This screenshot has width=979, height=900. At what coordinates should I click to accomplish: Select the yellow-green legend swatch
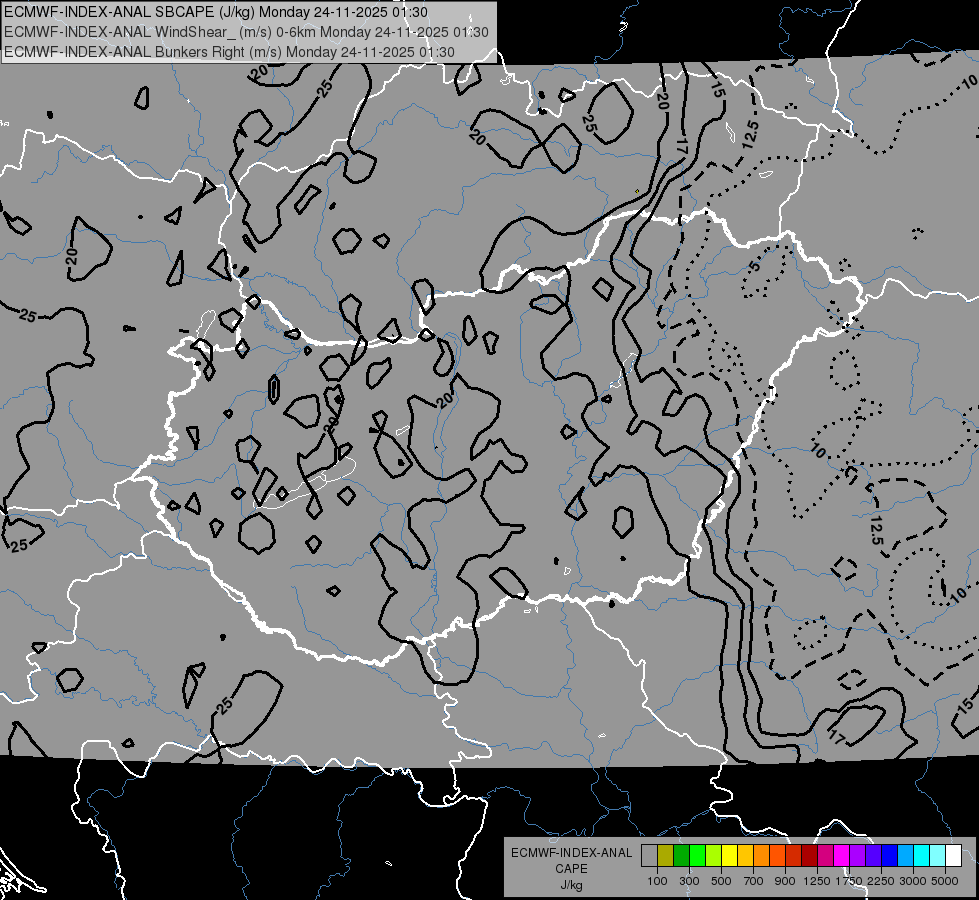click(714, 856)
